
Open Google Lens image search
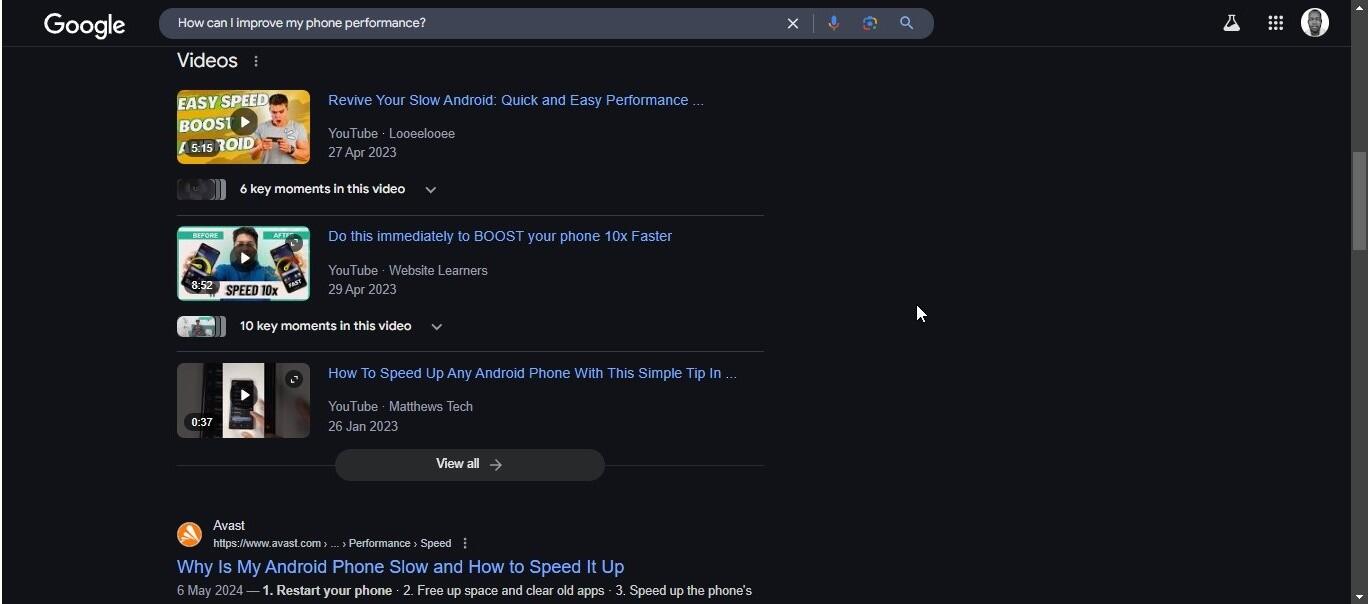click(x=870, y=23)
